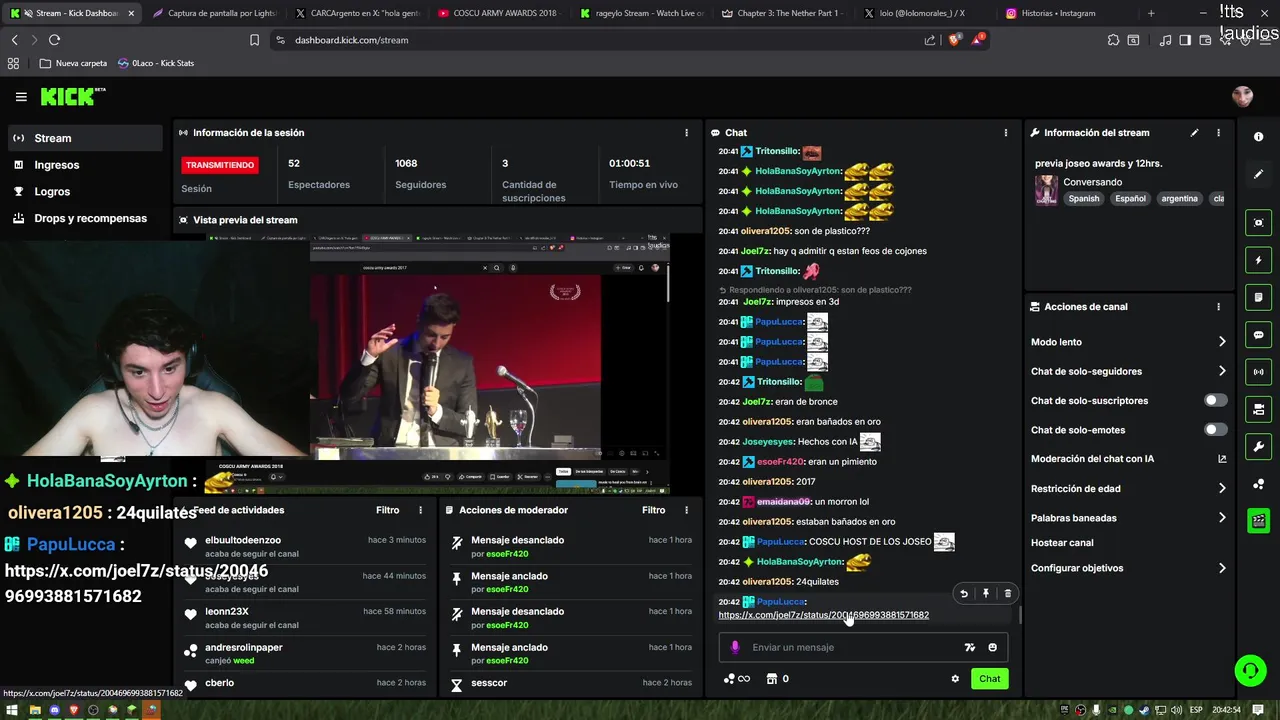Screen dimensions: 1280x720
Task: Open a new browser tab with the plus button
Action: tap(1151, 13)
